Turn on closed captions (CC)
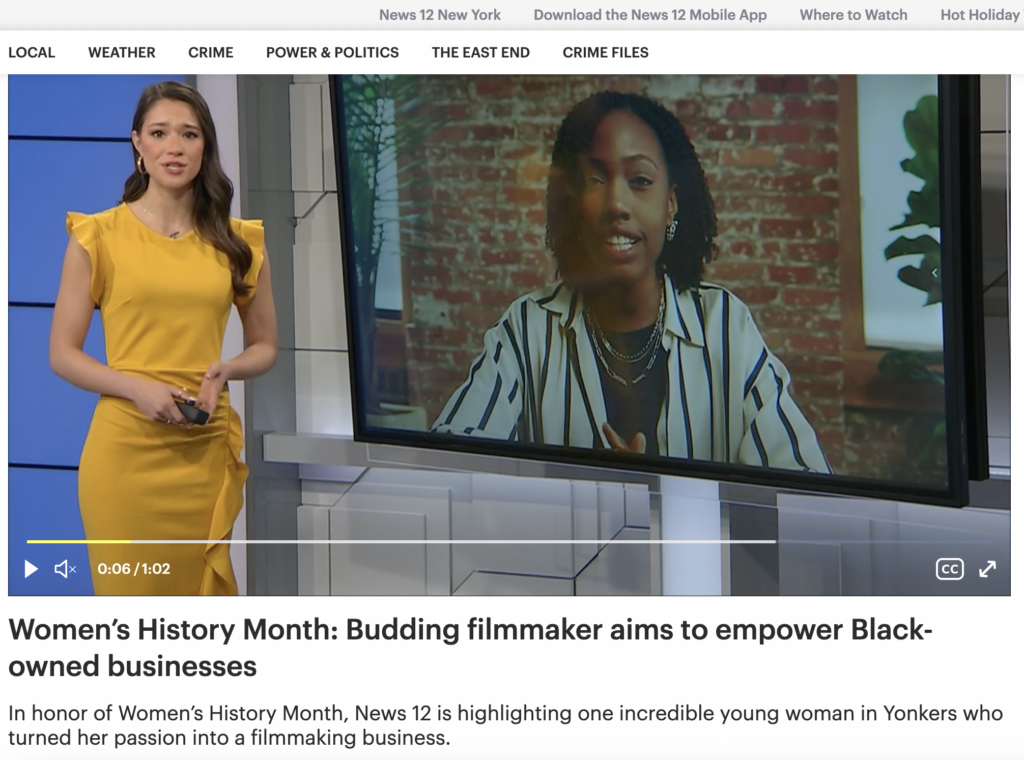This screenshot has width=1024, height=760. click(x=949, y=569)
